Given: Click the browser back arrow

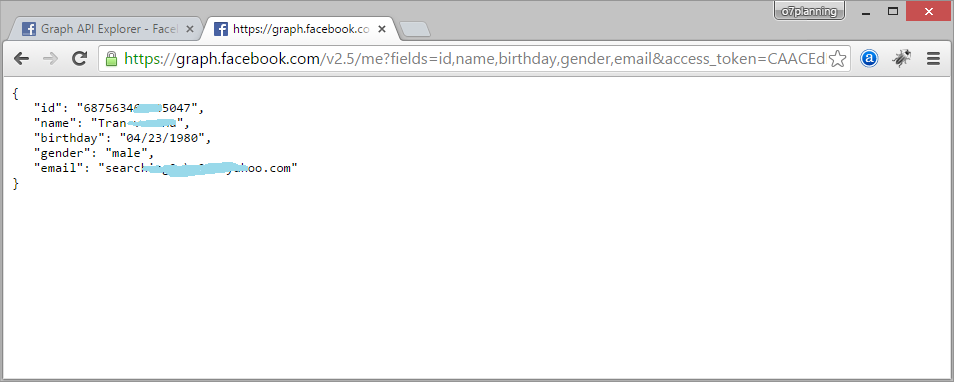Looking at the screenshot, I should pos(21,58).
